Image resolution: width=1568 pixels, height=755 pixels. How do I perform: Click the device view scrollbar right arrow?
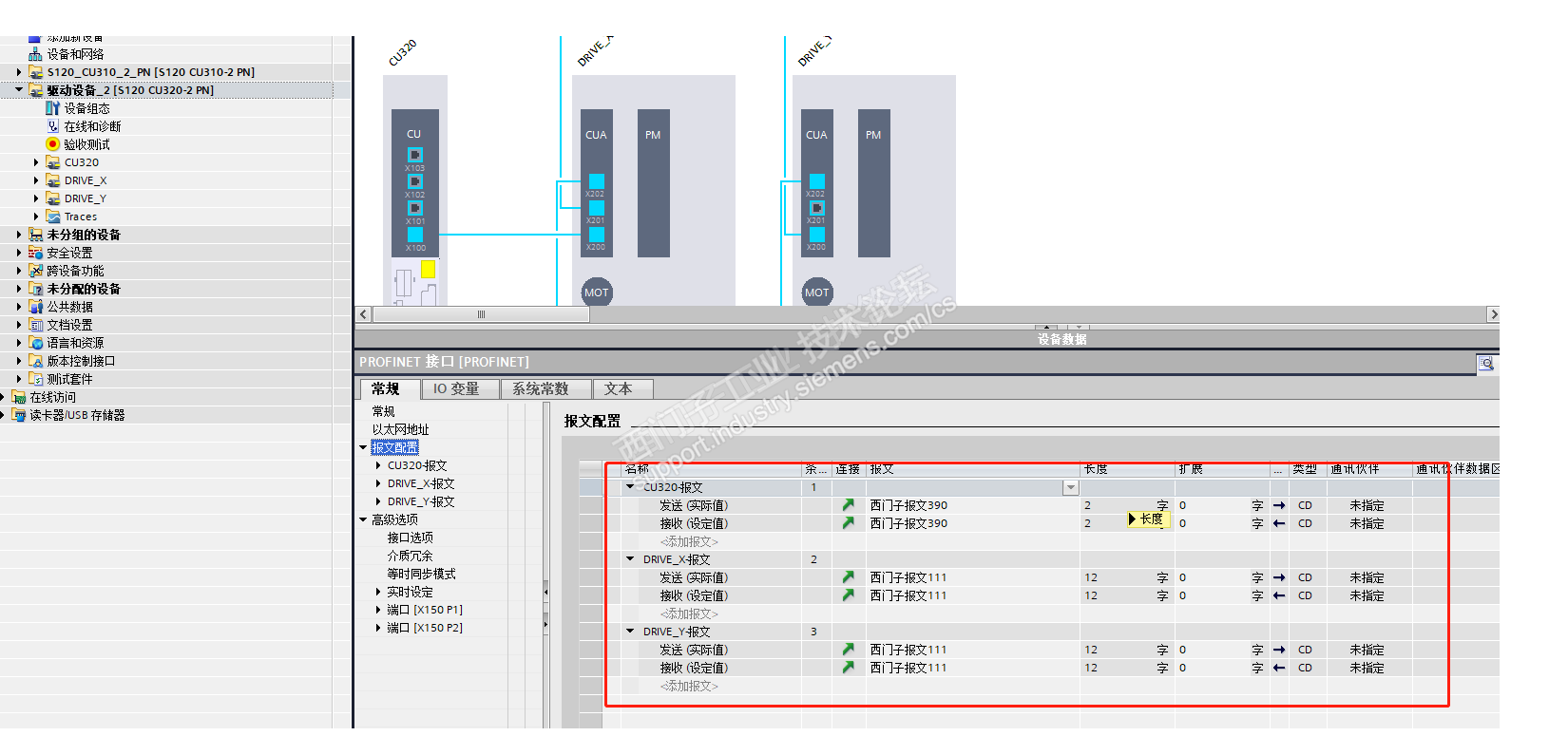(x=1493, y=314)
